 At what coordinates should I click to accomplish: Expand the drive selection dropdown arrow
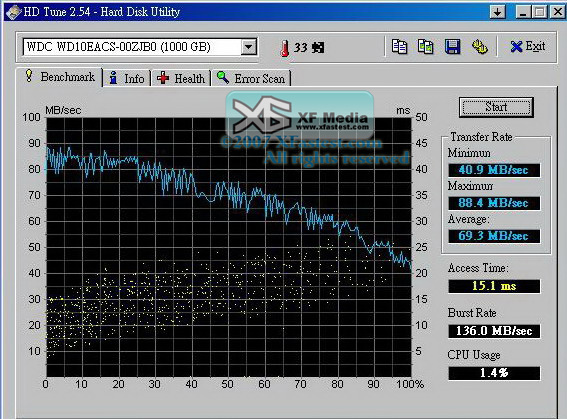249,47
